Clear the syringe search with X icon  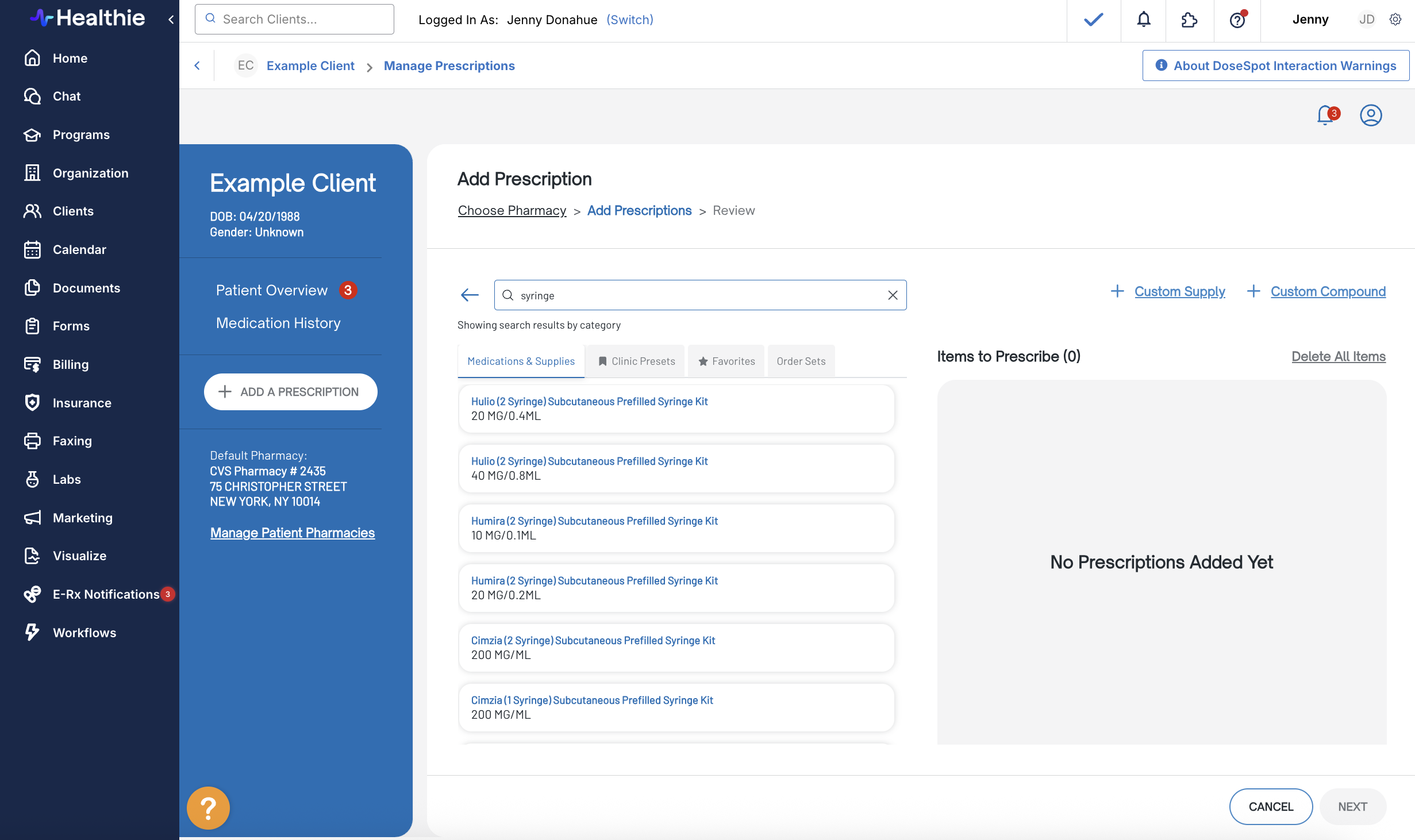[893, 295]
